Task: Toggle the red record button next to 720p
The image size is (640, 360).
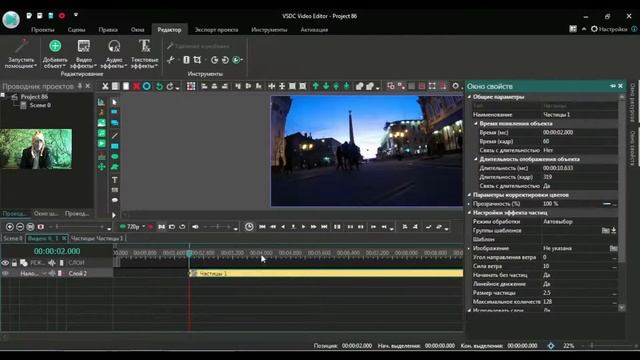Action: coord(151,227)
